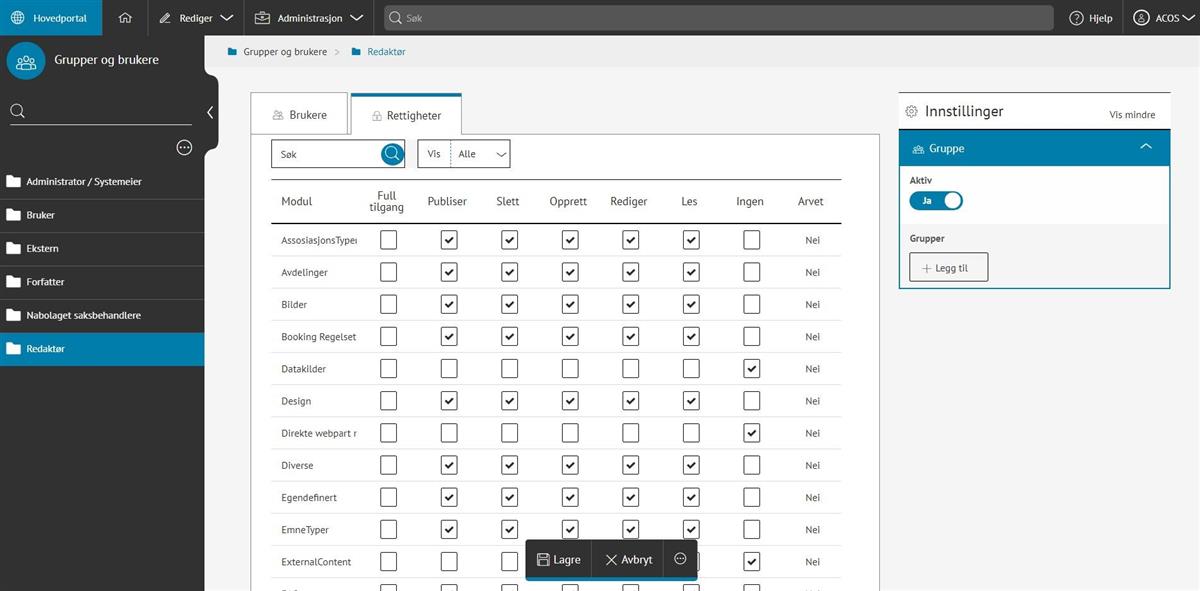
Task: Open the Vis Alle filter dropdown
Action: (480, 154)
